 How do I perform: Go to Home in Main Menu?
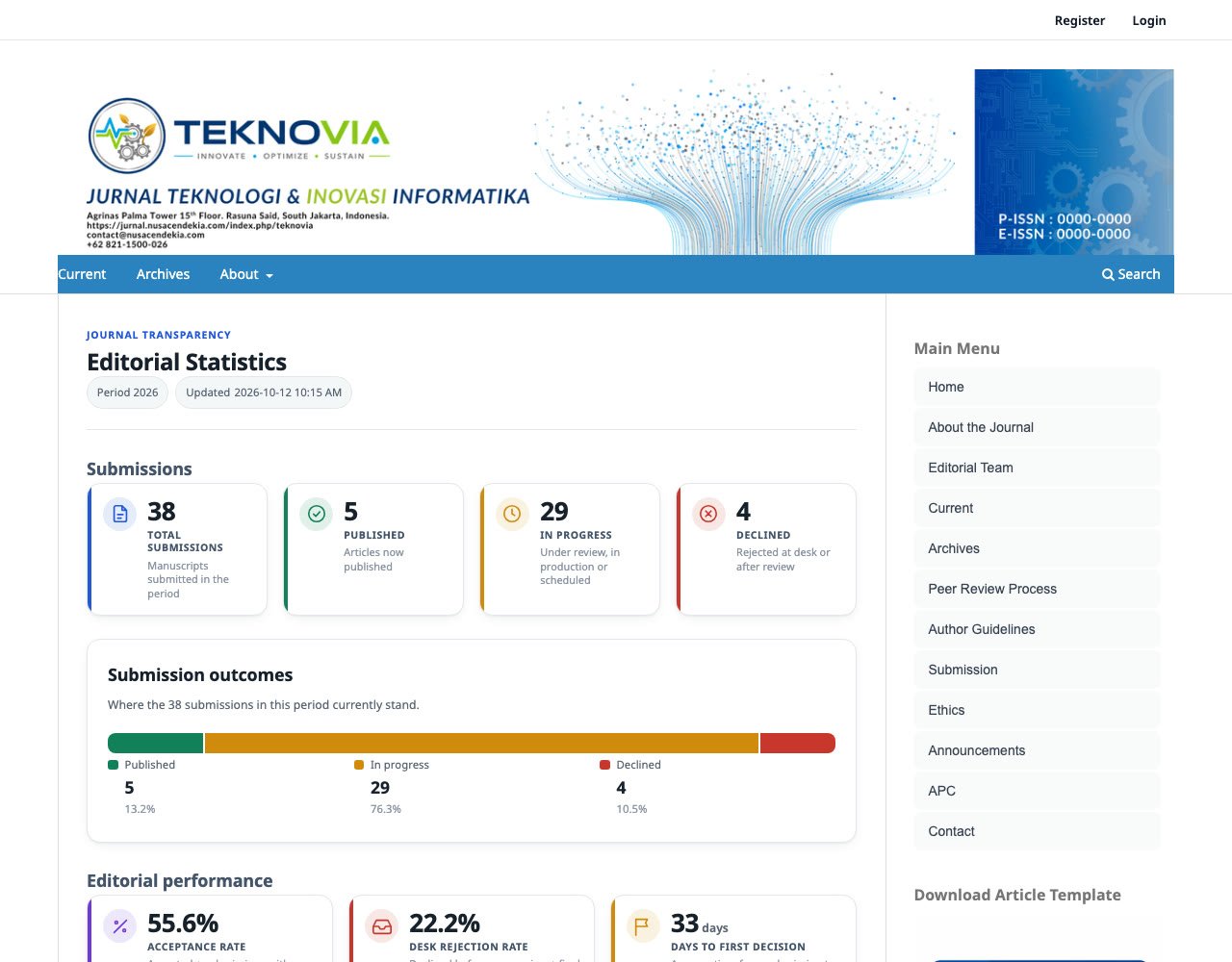pyautogui.click(x=1037, y=387)
